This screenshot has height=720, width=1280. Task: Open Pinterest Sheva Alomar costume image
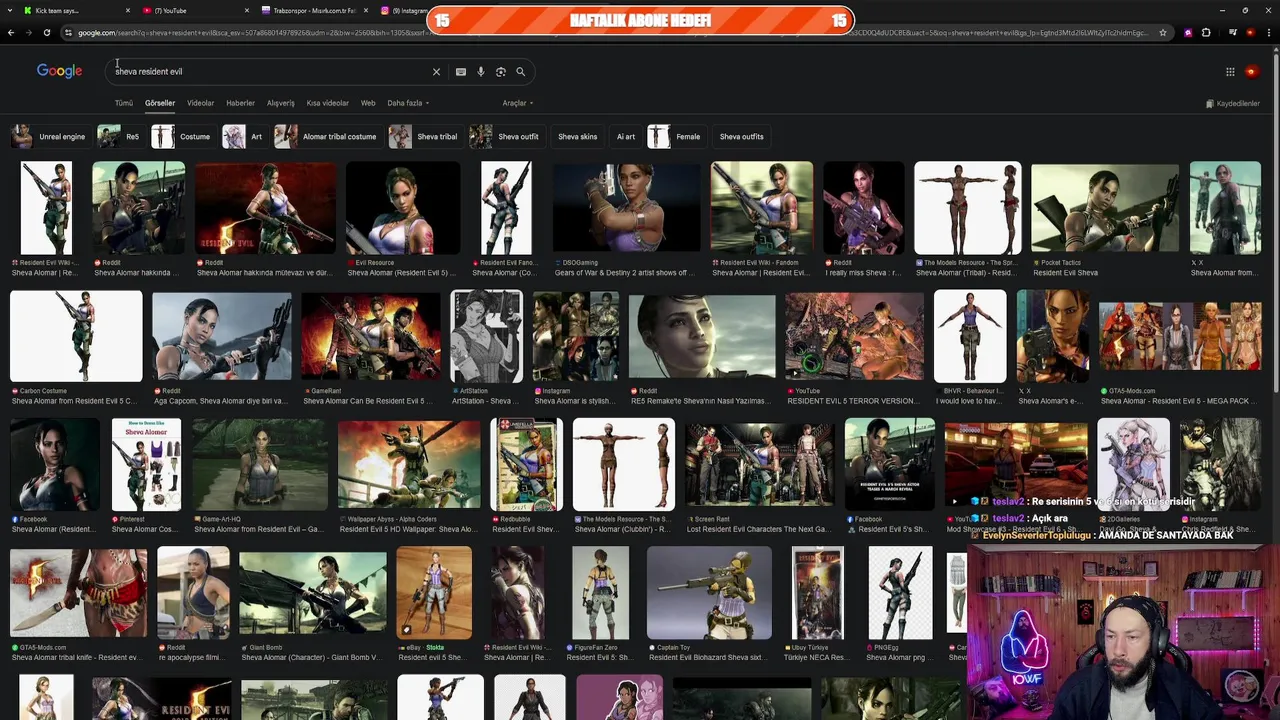click(x=146, y=465)
